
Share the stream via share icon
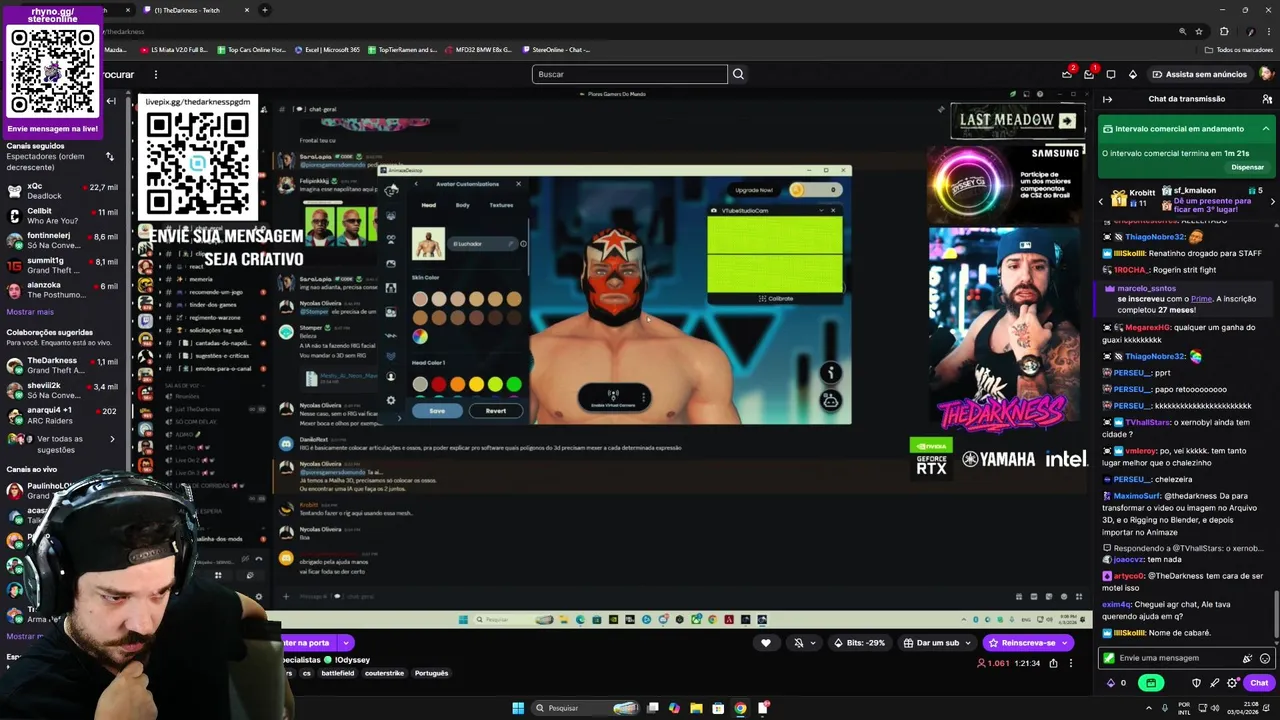(x=1053, y=663)
